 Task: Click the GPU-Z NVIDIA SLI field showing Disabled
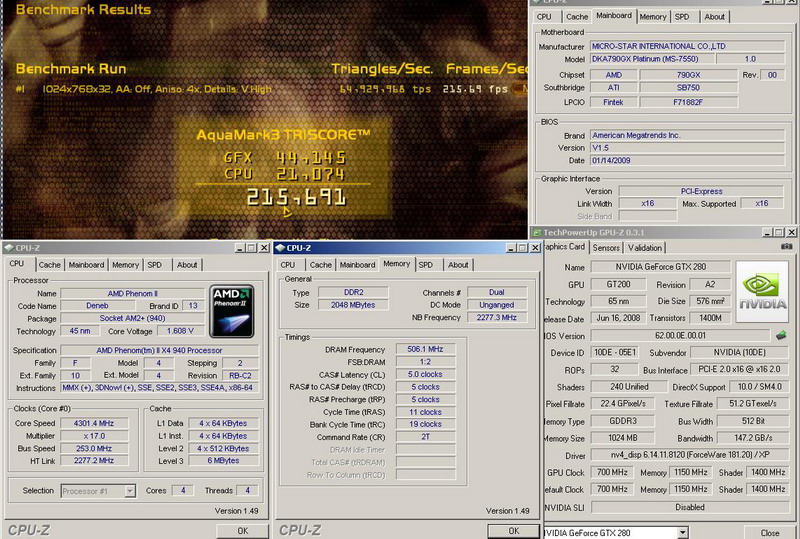tap(690, 507)
